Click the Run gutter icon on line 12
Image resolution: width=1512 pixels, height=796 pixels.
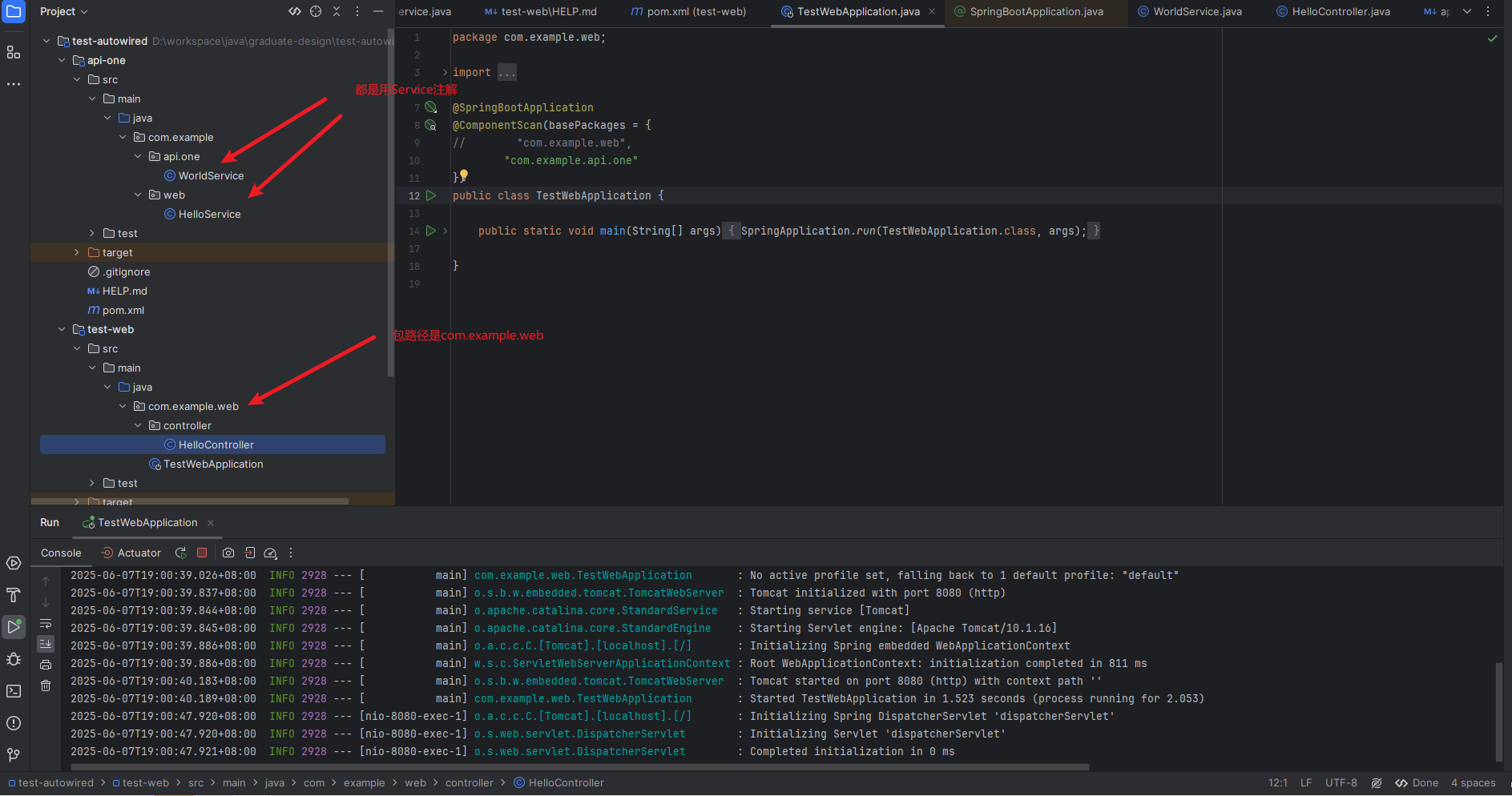click(x=431, y=195)
